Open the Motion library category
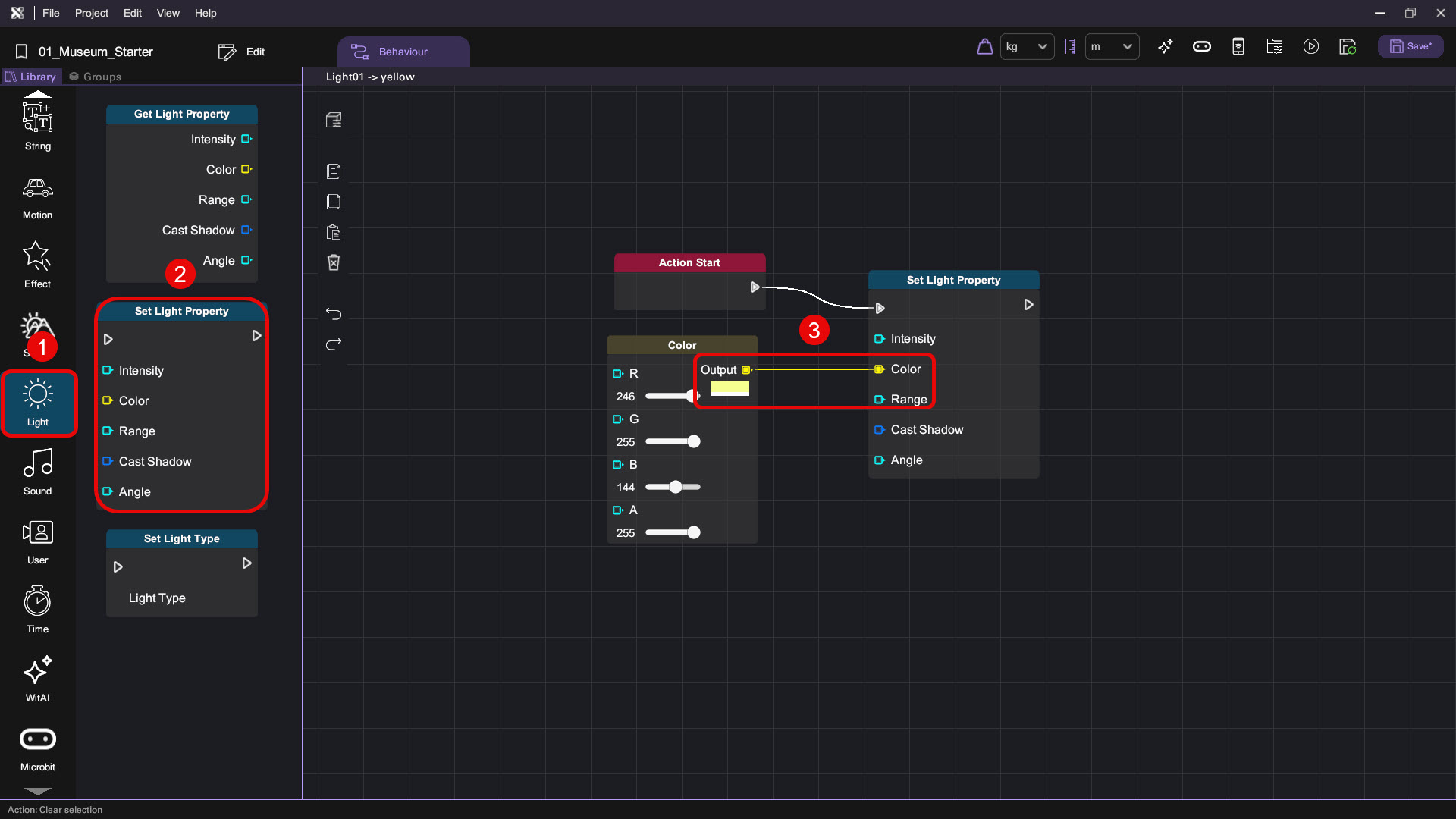Screen dimensions: 1456x819 (38, 196)
